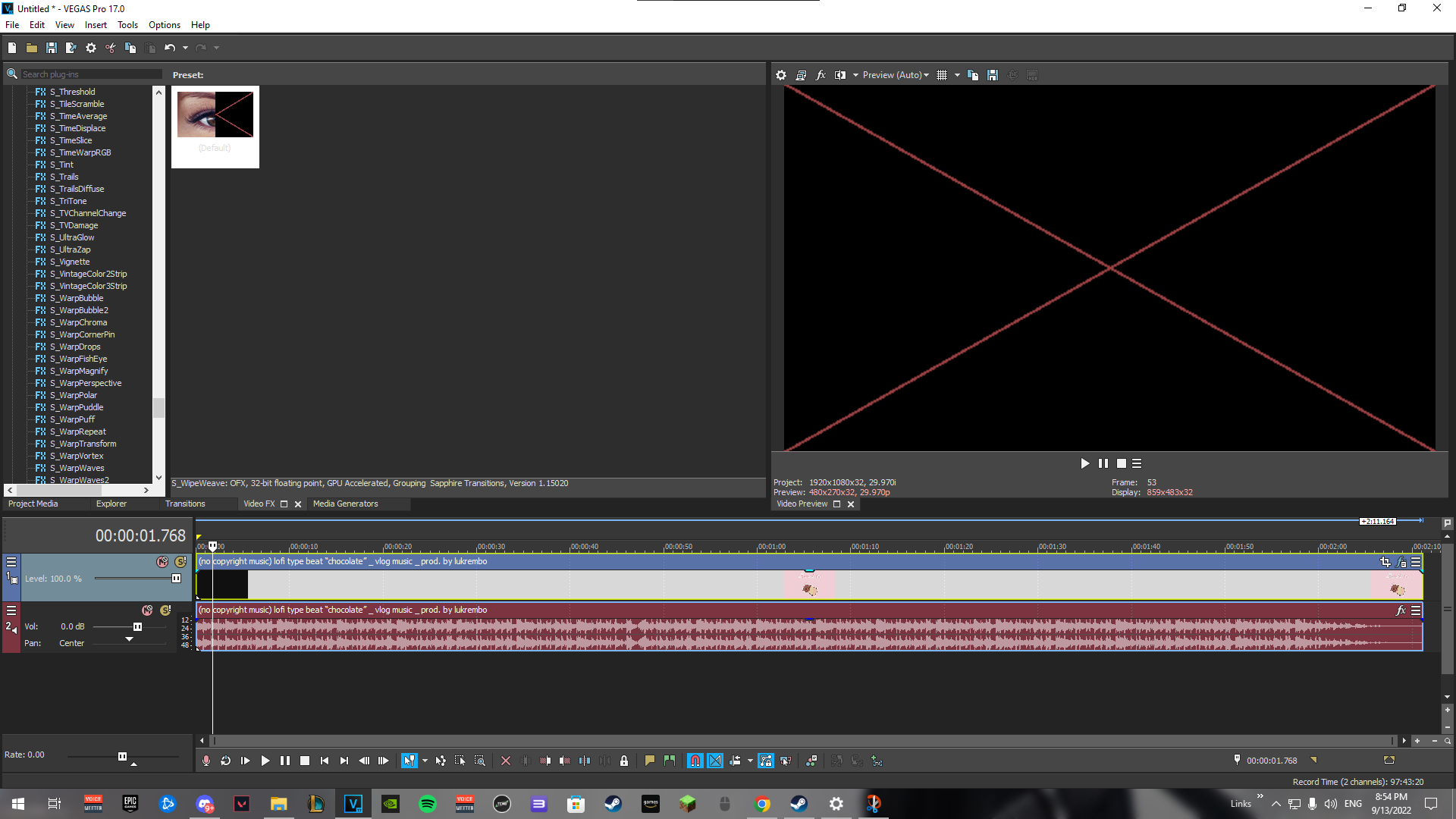Adjust the audio track Vol slider
The height and width of the screenshot is (819, 1456).
coord(137,626)
